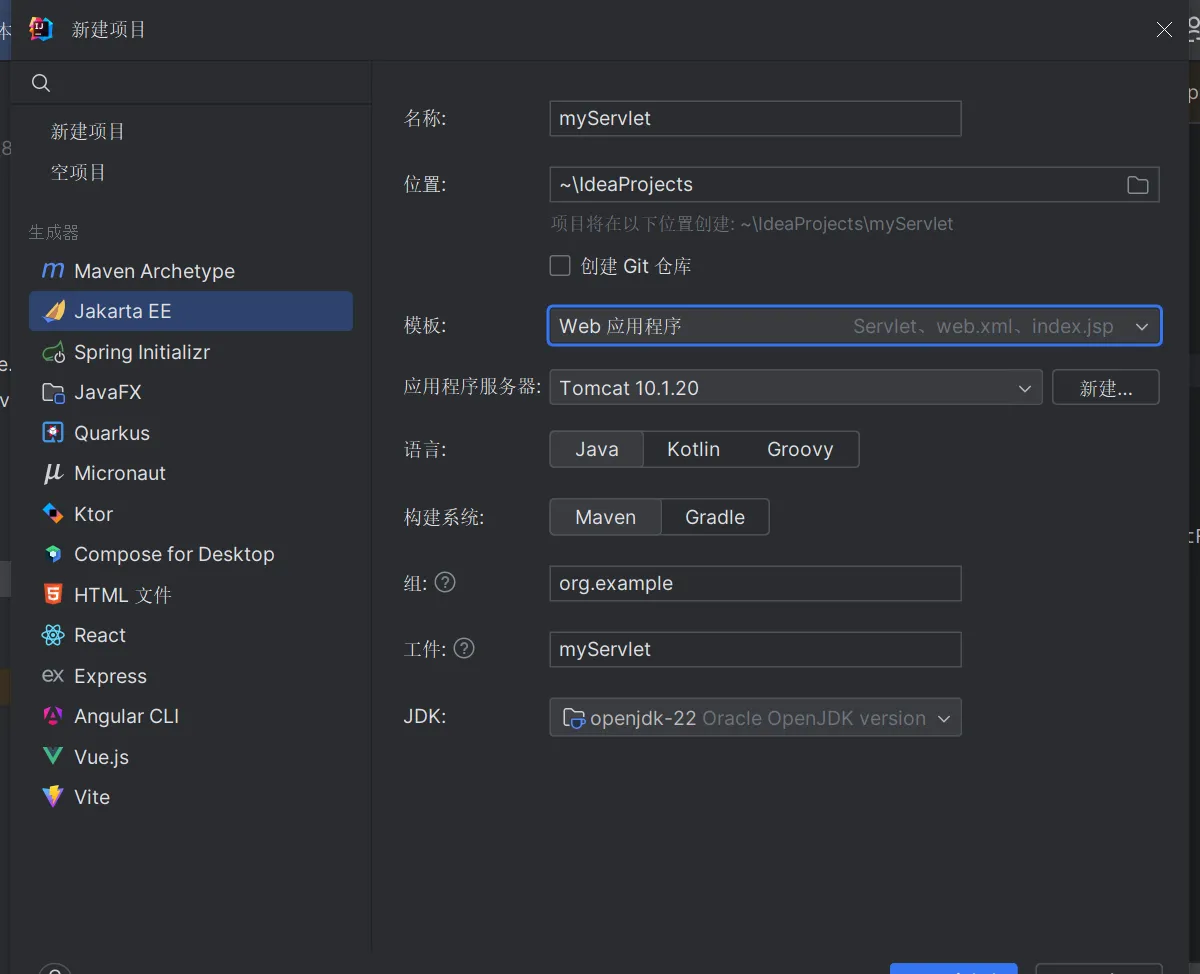Click the Spring Initializr leaf icon
This screenshot has height=974, width=1200.
pos(53,352)
